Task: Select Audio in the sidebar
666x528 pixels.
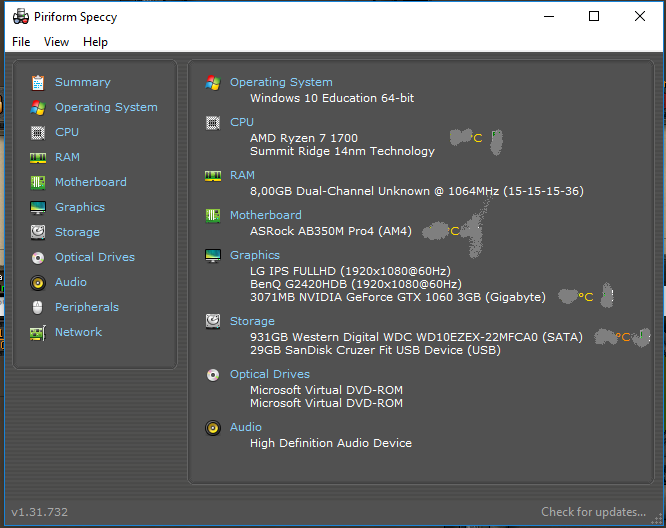Action: [x=71, y=282]
